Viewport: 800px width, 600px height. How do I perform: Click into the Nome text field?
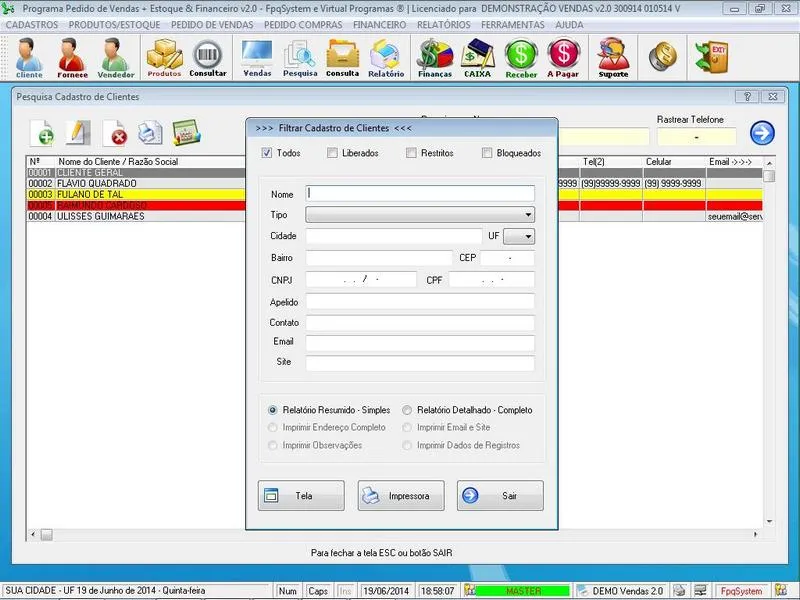point(420,194)
